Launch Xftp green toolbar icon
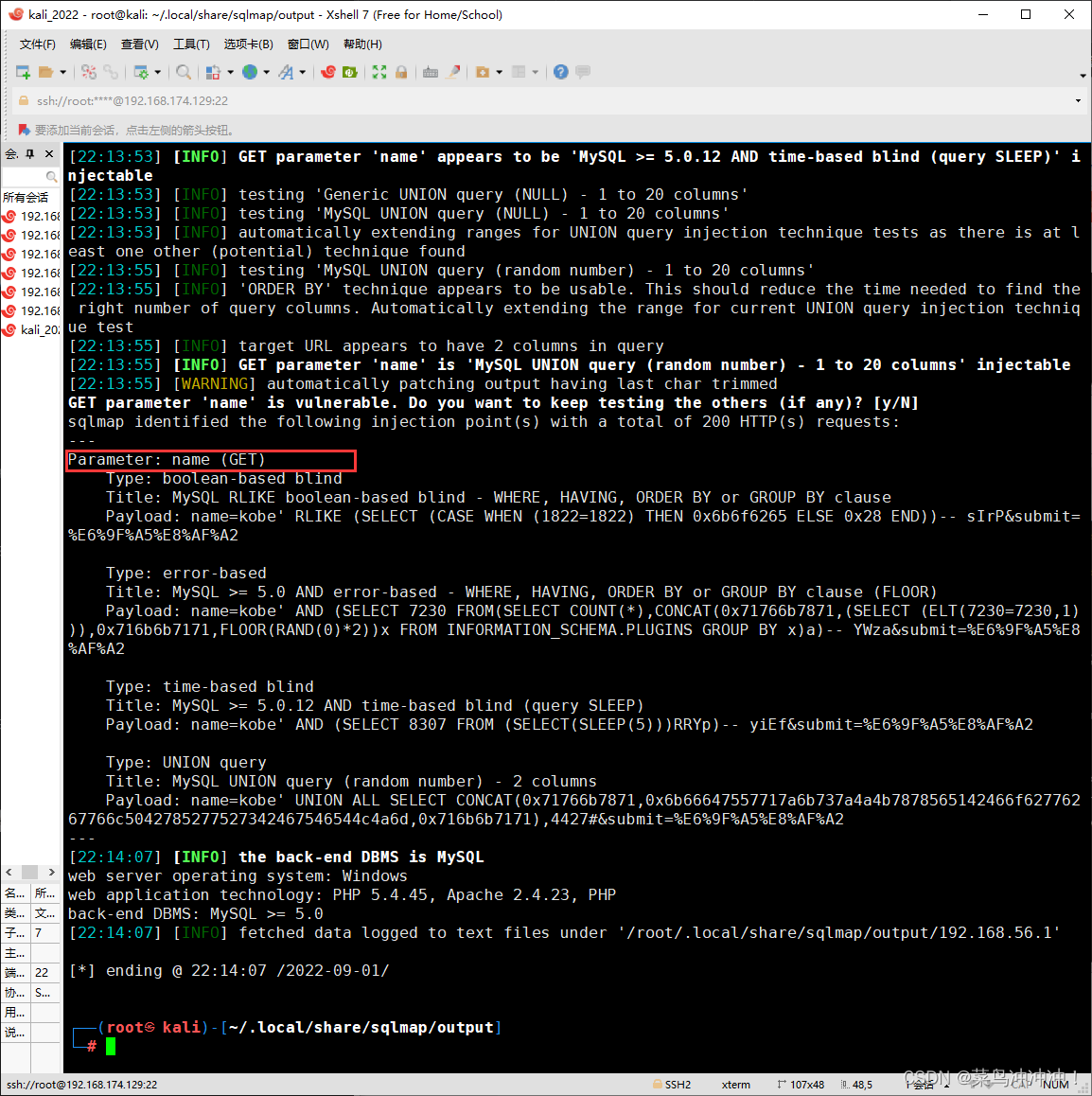Screen dimensions: 1092x1096 click(350, 72)
